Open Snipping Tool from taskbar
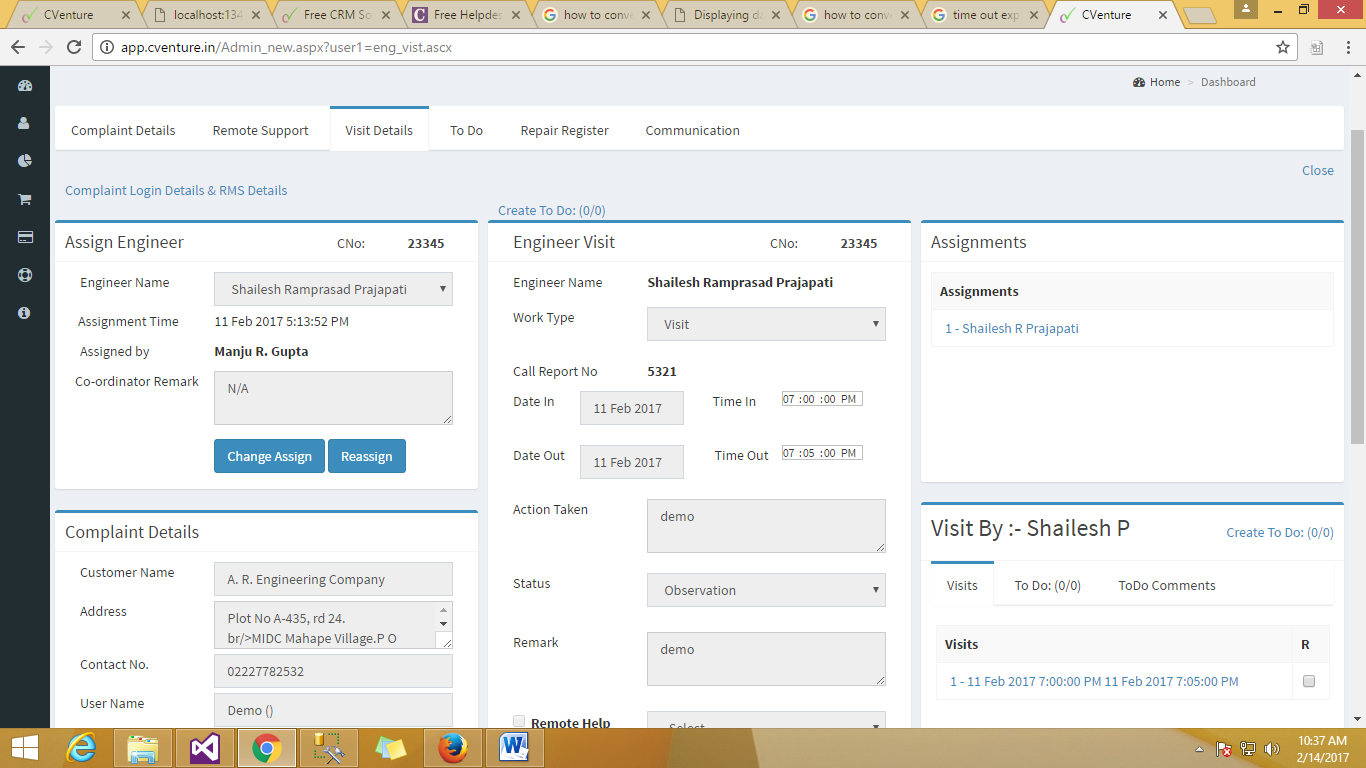Screen dimensions: 1366x768 [328, 748]
